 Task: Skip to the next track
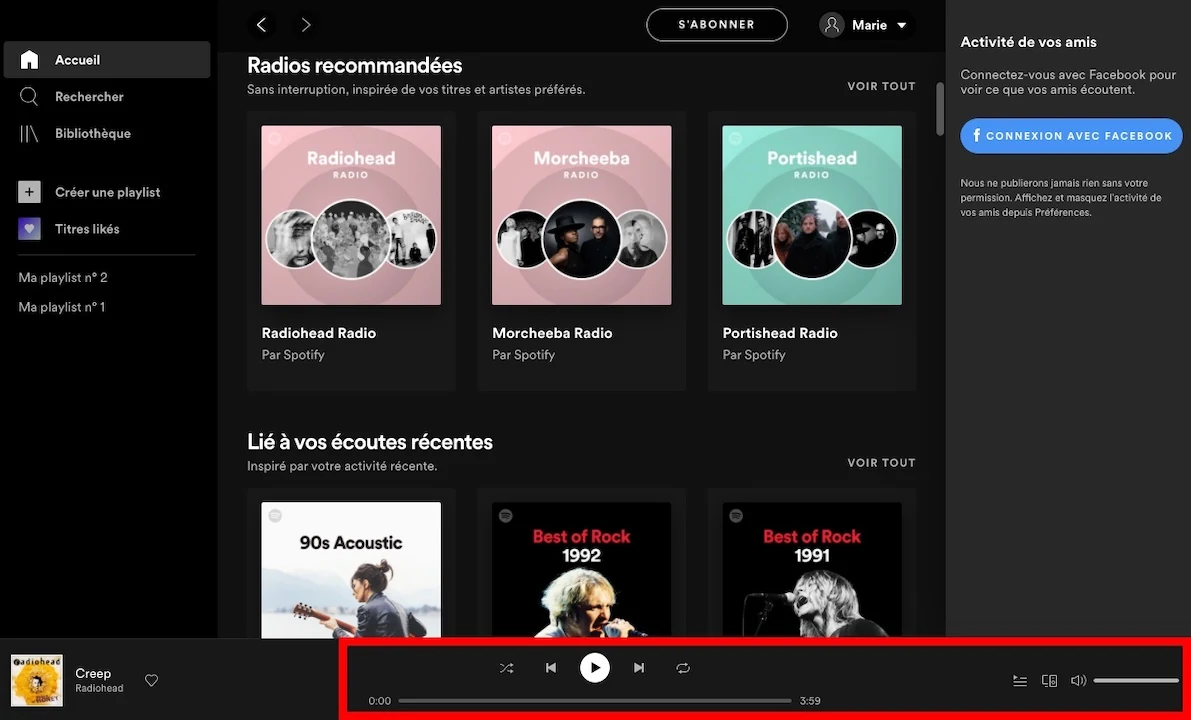point(639,668)
